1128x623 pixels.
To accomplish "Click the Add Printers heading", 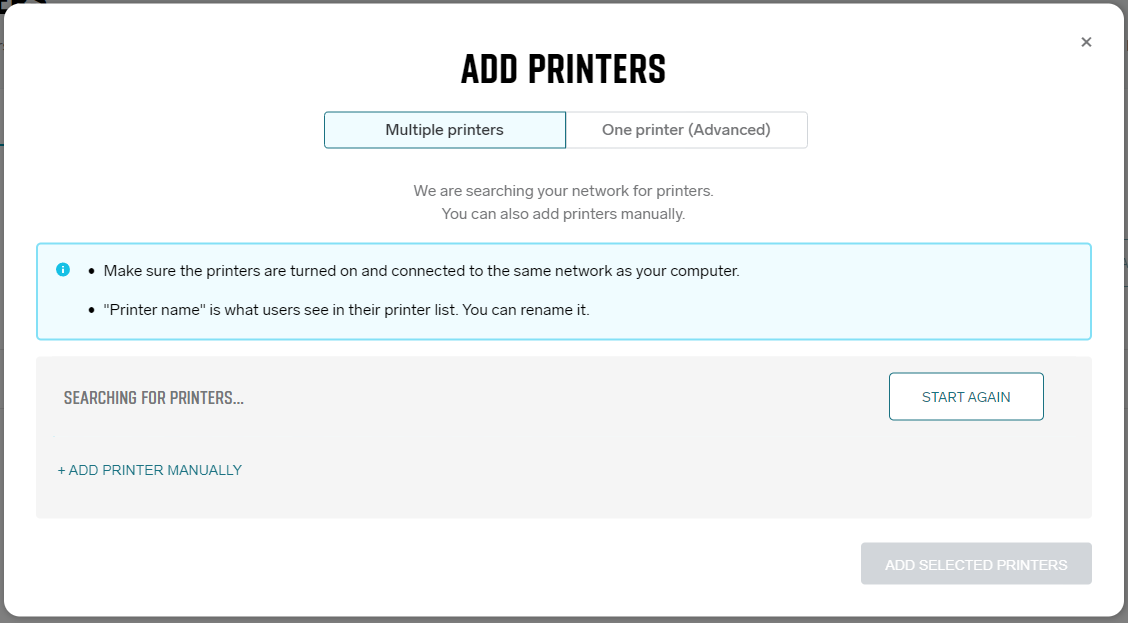I will point(563,69).
